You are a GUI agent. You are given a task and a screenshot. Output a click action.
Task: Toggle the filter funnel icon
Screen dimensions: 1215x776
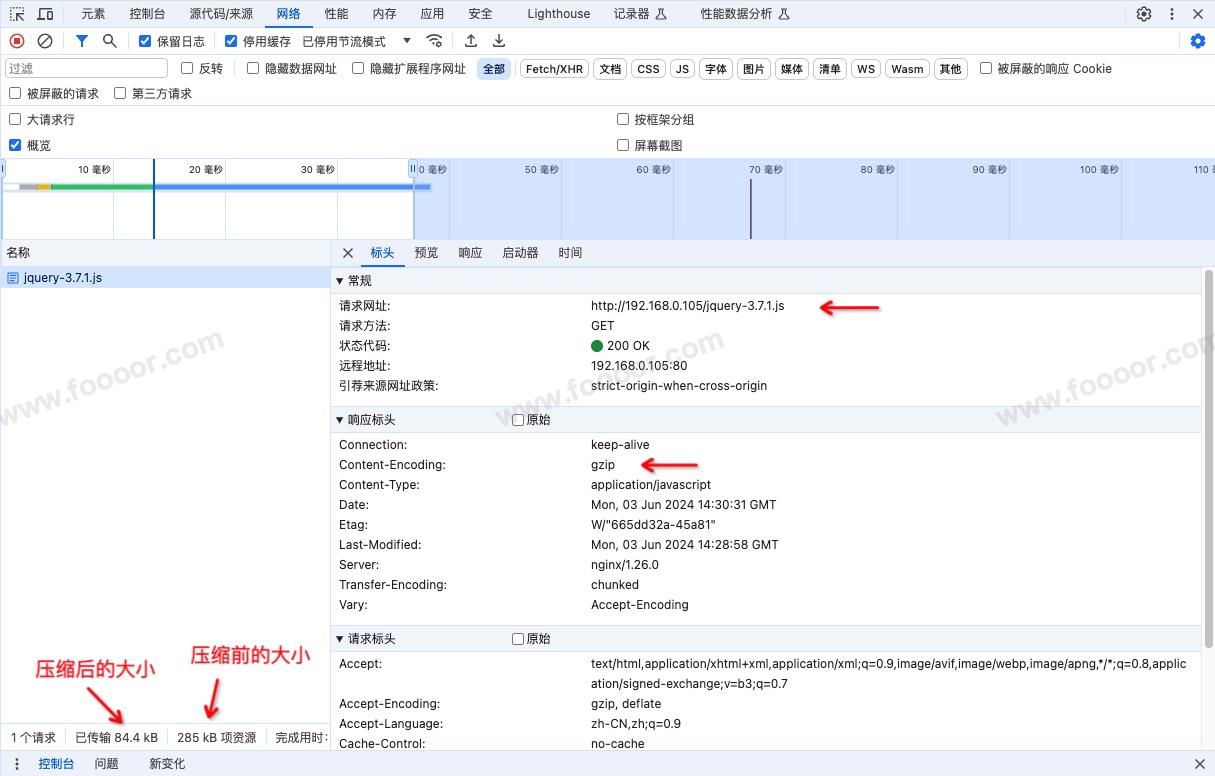click(x=82, y=41)
